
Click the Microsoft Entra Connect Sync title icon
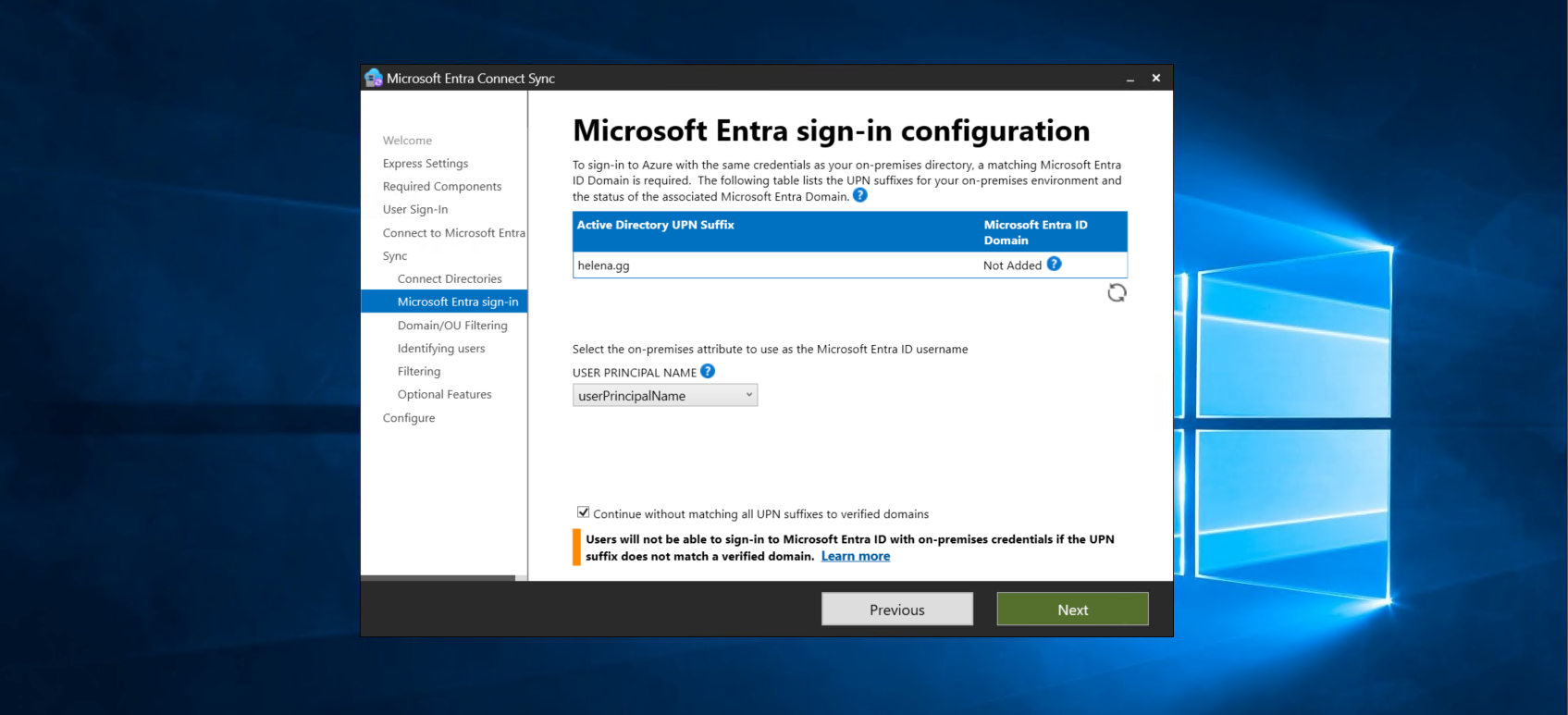374,79
